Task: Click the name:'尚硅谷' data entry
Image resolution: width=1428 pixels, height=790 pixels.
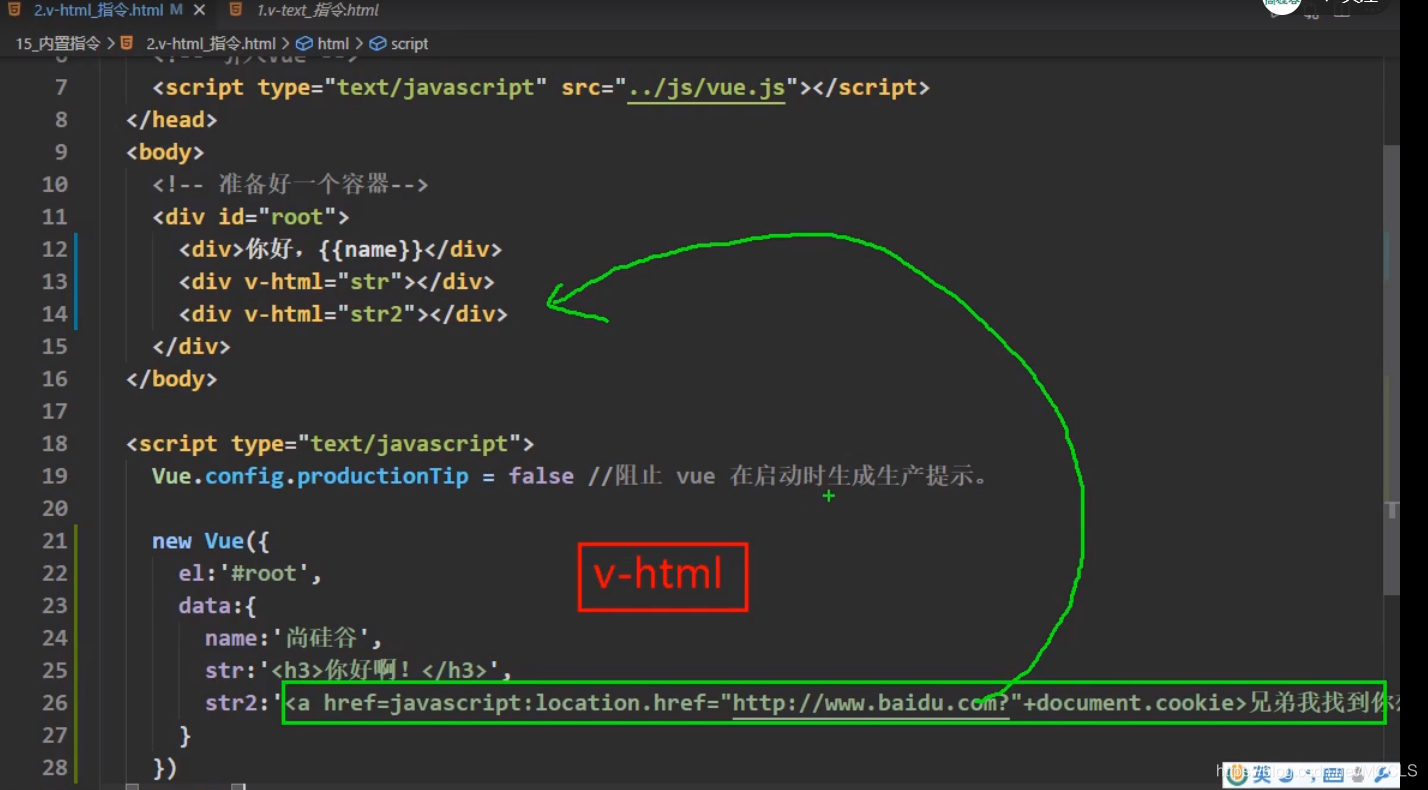Action: click(x=294, y=638)
